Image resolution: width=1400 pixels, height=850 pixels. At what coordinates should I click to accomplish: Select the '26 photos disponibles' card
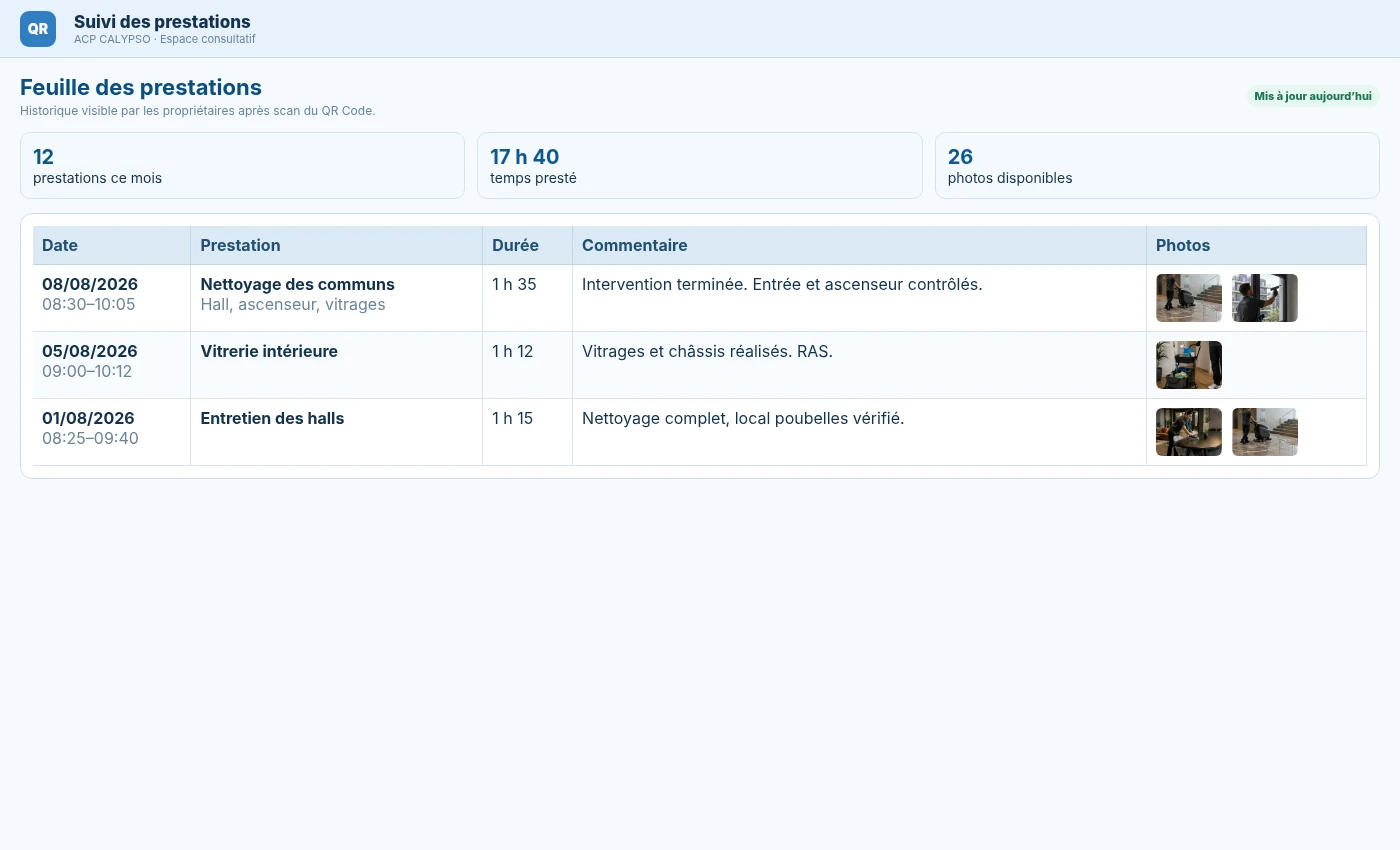pyautogui.click(x=1157, y=166)
